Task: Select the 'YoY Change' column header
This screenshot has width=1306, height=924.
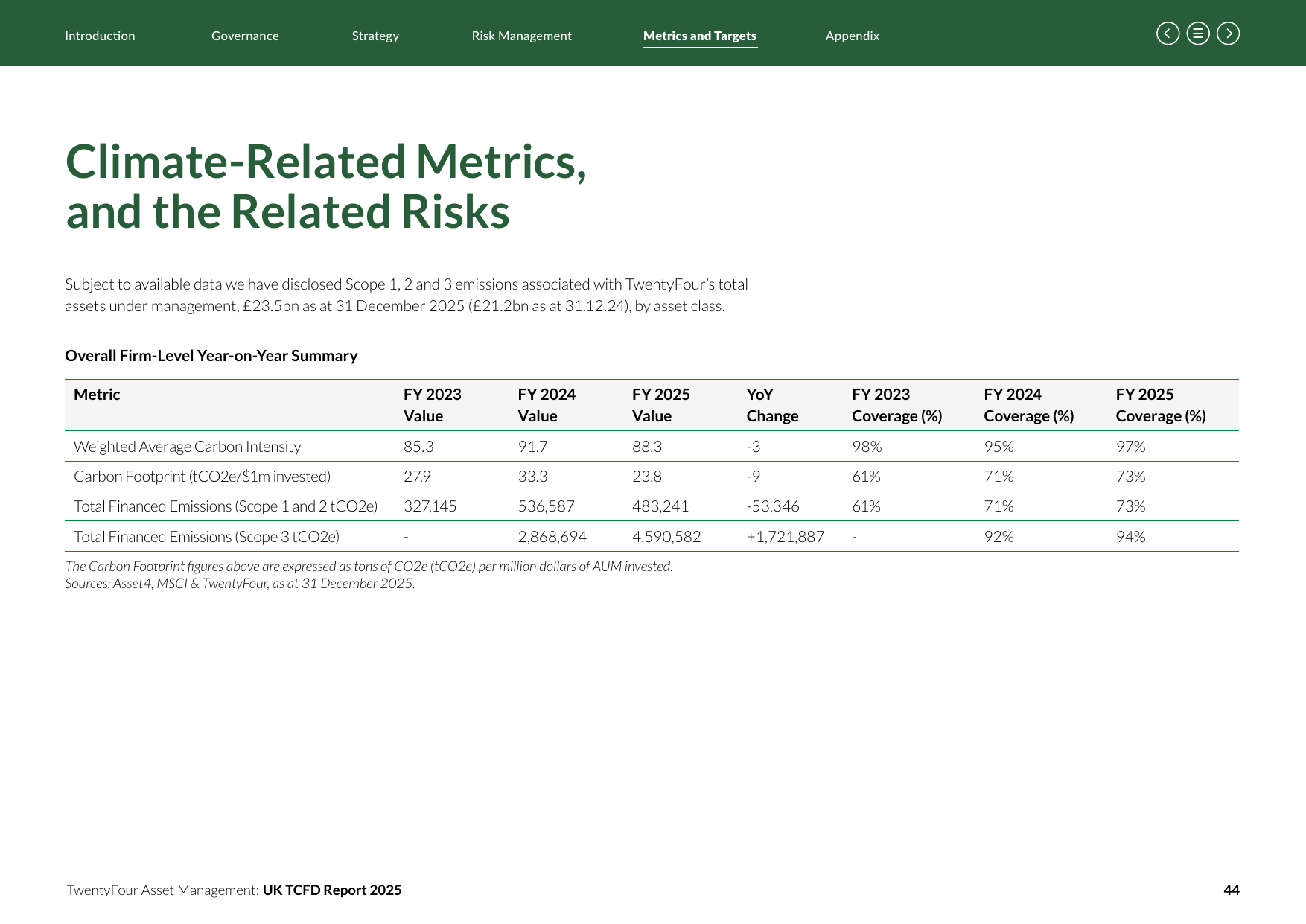Action: [x=772, y=405]
